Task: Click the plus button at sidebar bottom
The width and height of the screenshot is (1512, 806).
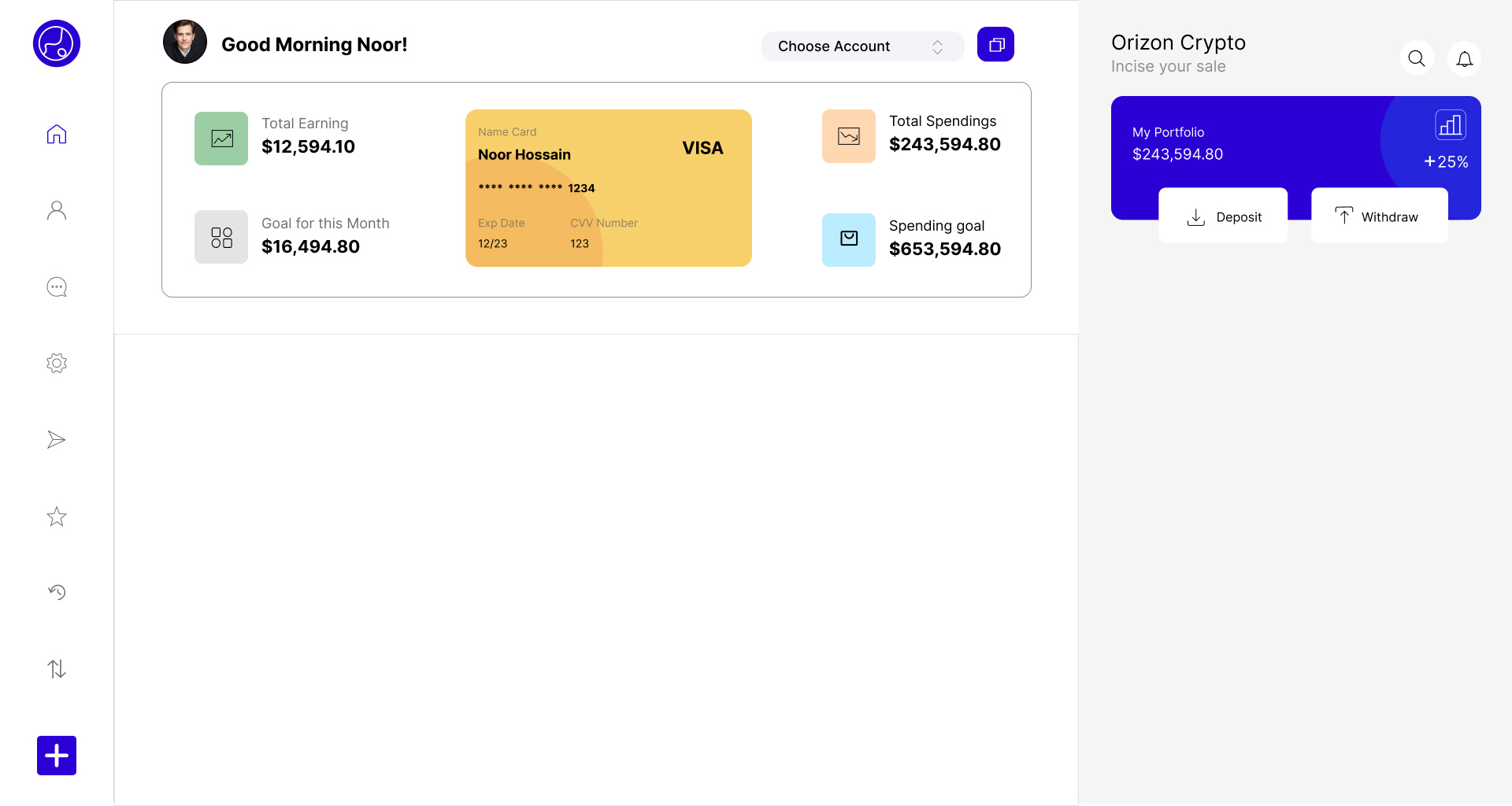Action: tap(56, 756)
